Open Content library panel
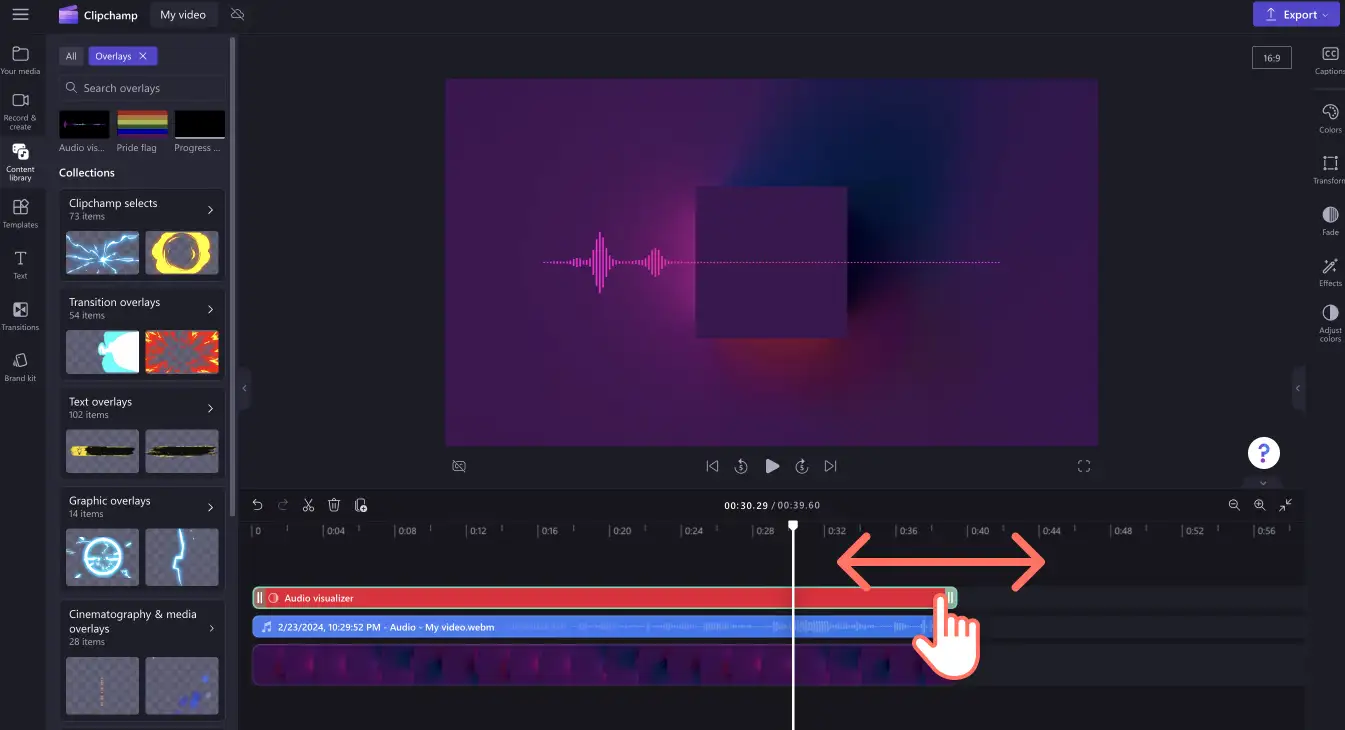The image size is (1345, 730). point(20,162)
